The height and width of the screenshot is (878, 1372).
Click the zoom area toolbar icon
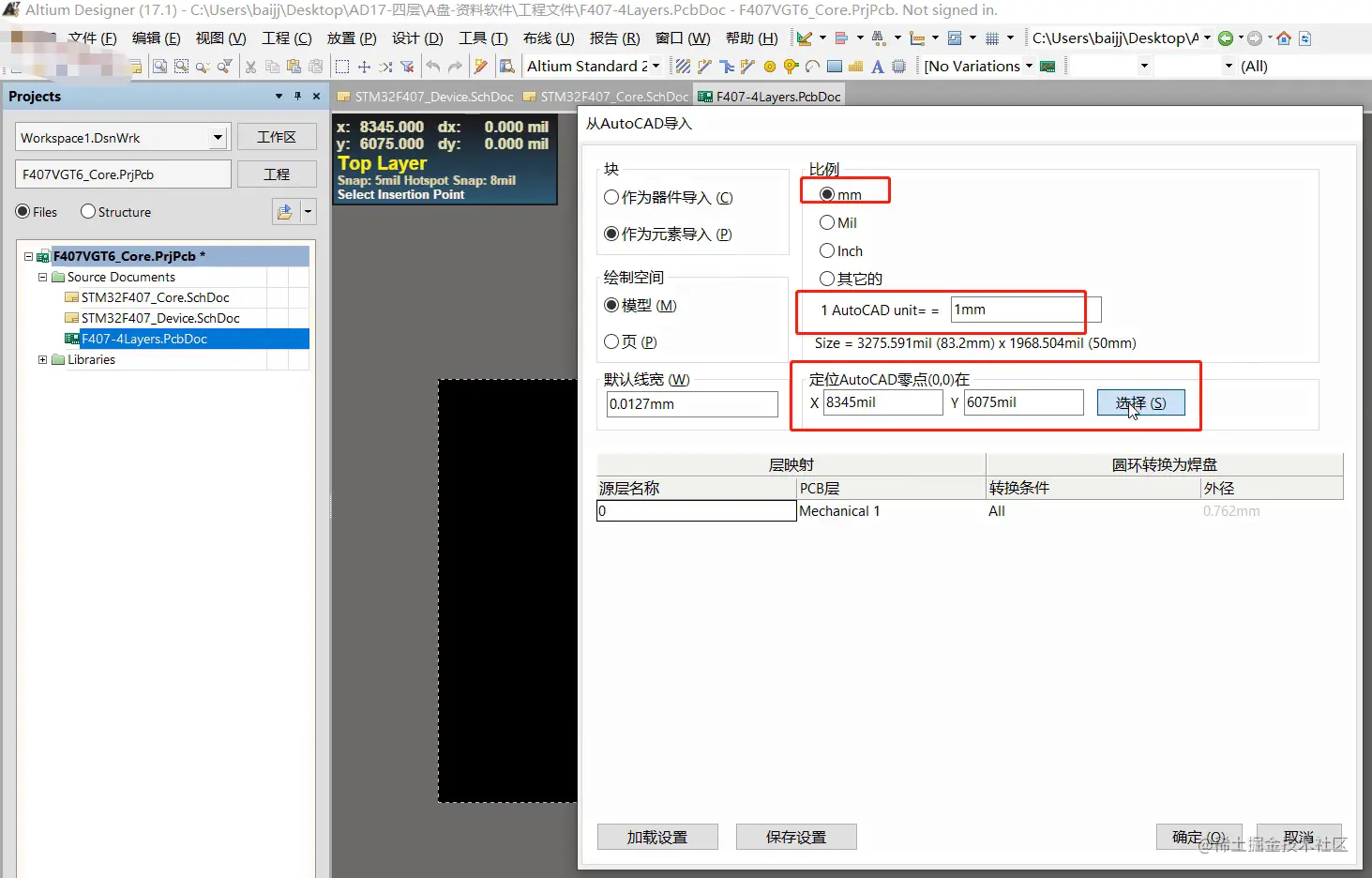[181, 67]
